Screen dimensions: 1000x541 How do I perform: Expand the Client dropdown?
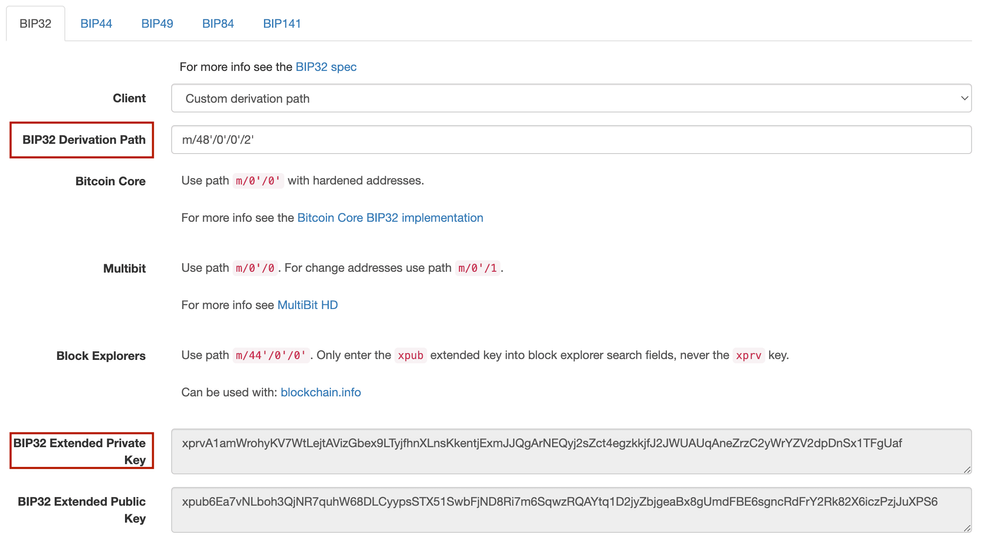point(570,98)
